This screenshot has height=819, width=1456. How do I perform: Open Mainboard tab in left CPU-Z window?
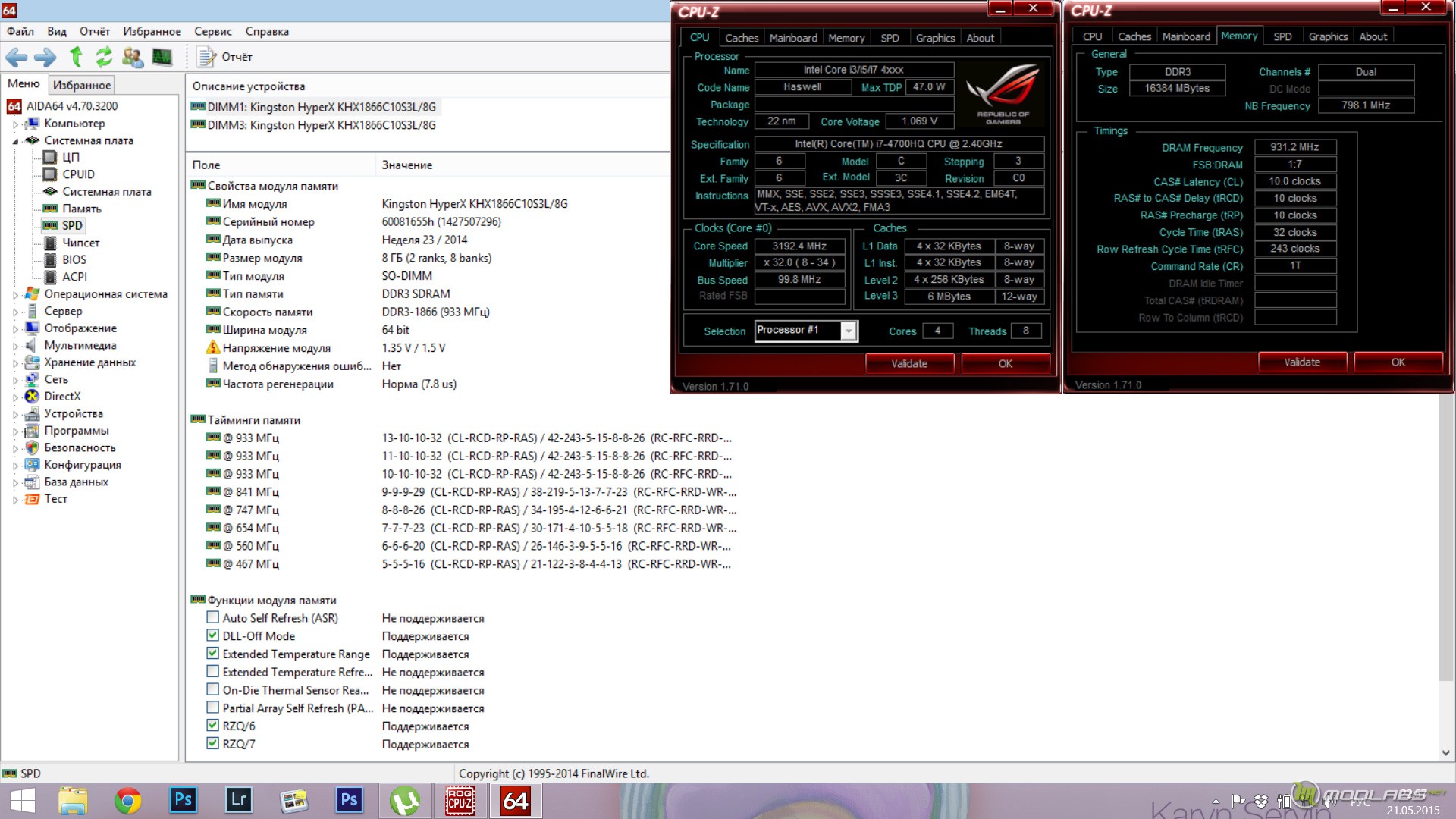coord(793,38)
